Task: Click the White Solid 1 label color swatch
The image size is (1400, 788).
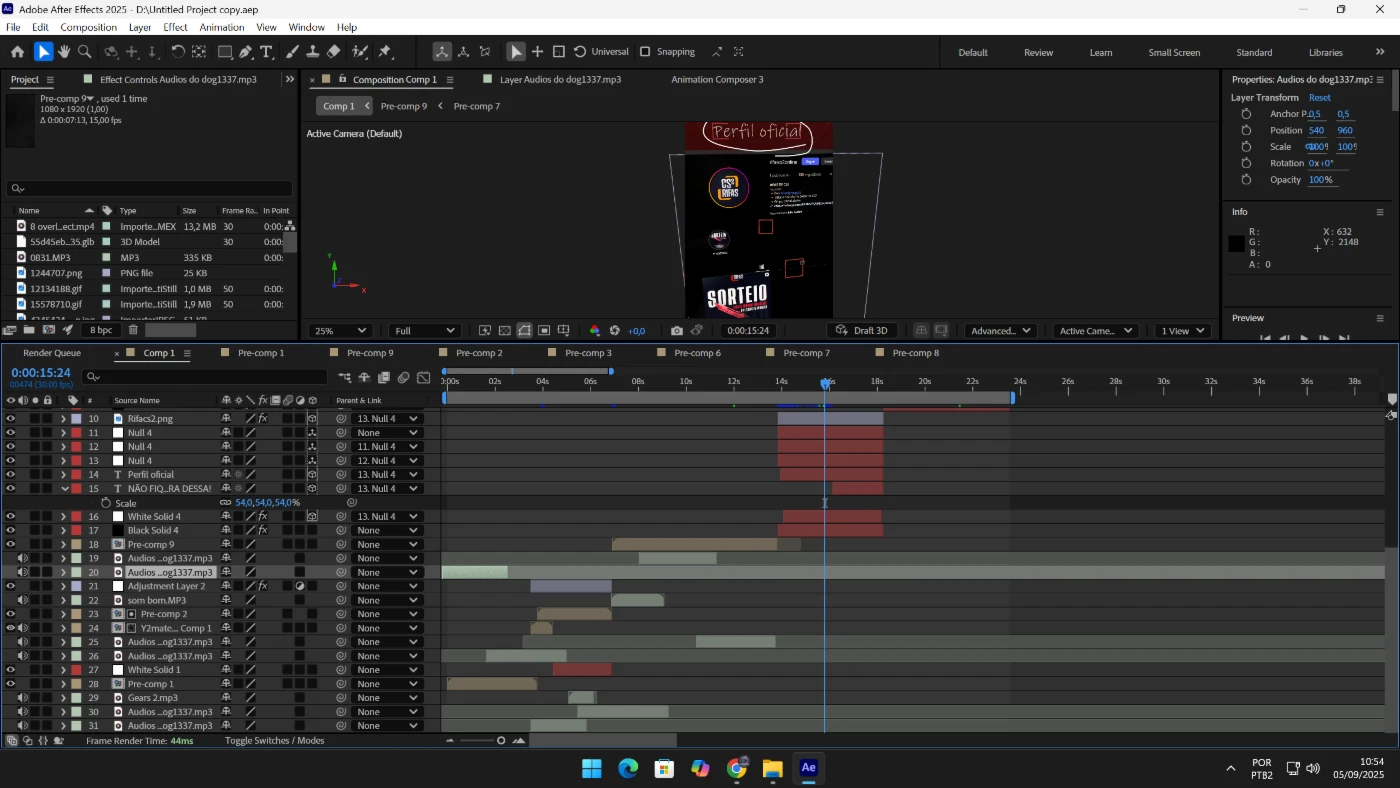Action: (76, 670)
